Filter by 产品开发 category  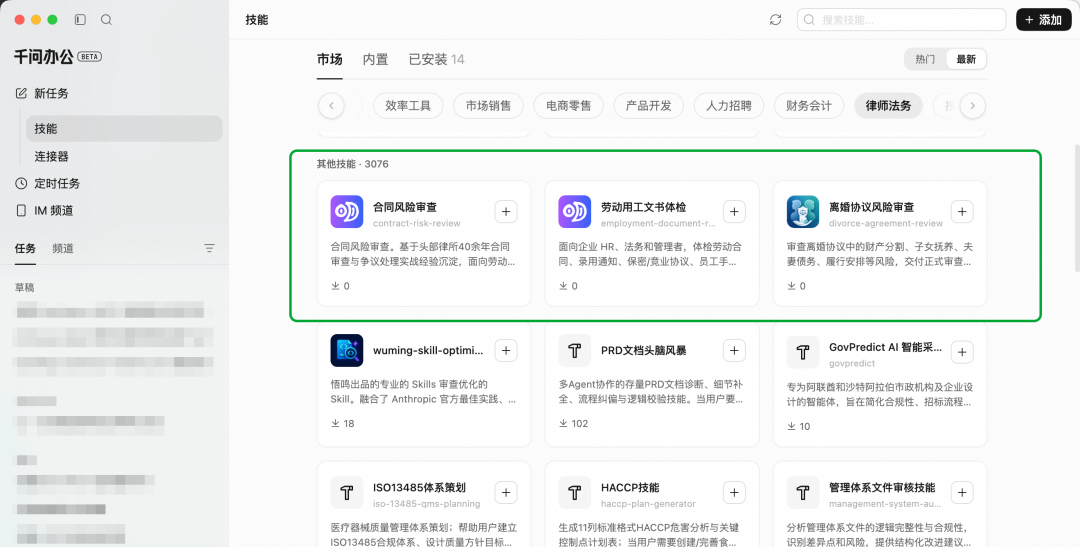pyautogui.click(x=648, y=105)
